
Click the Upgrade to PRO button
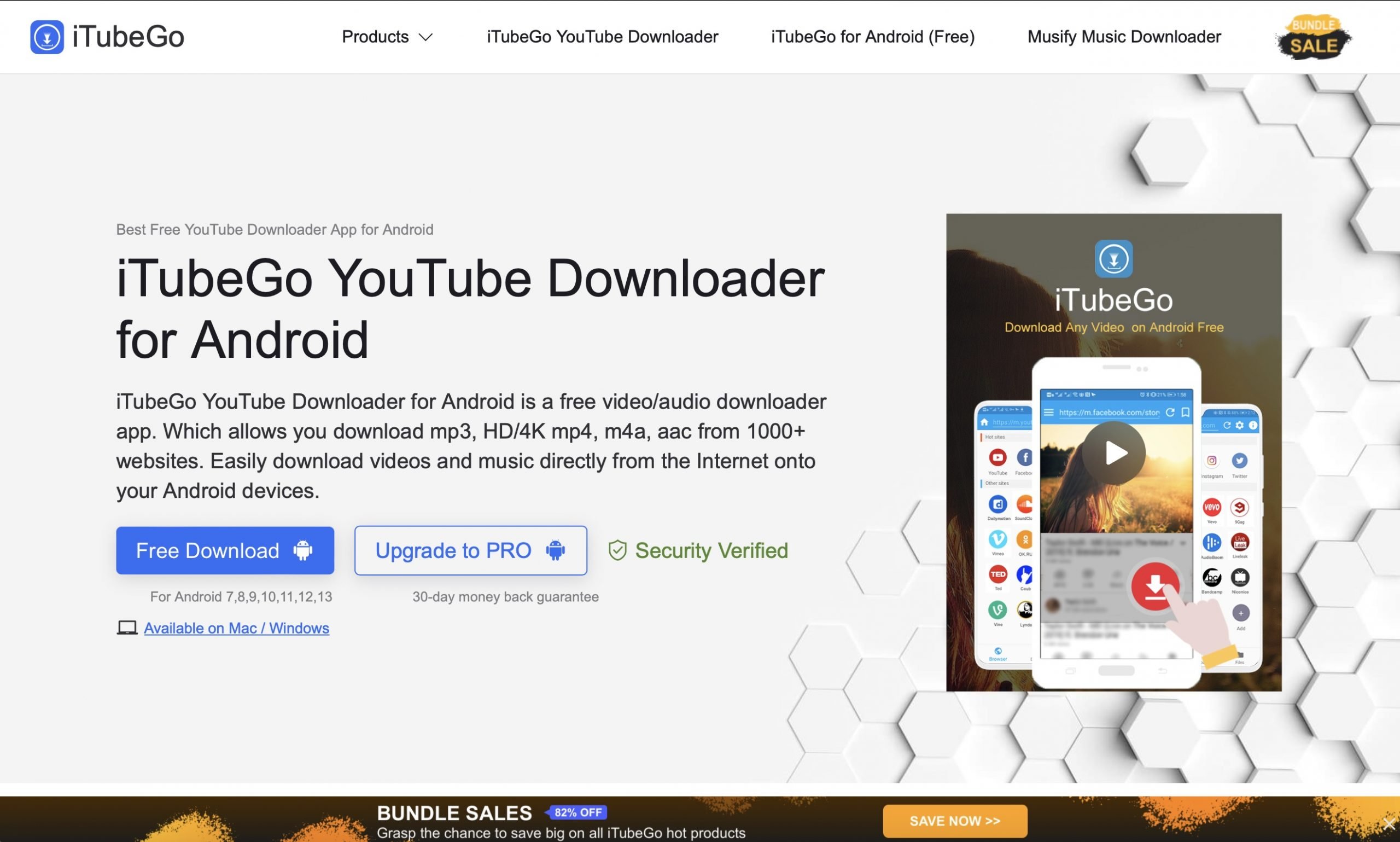[469, 550]
